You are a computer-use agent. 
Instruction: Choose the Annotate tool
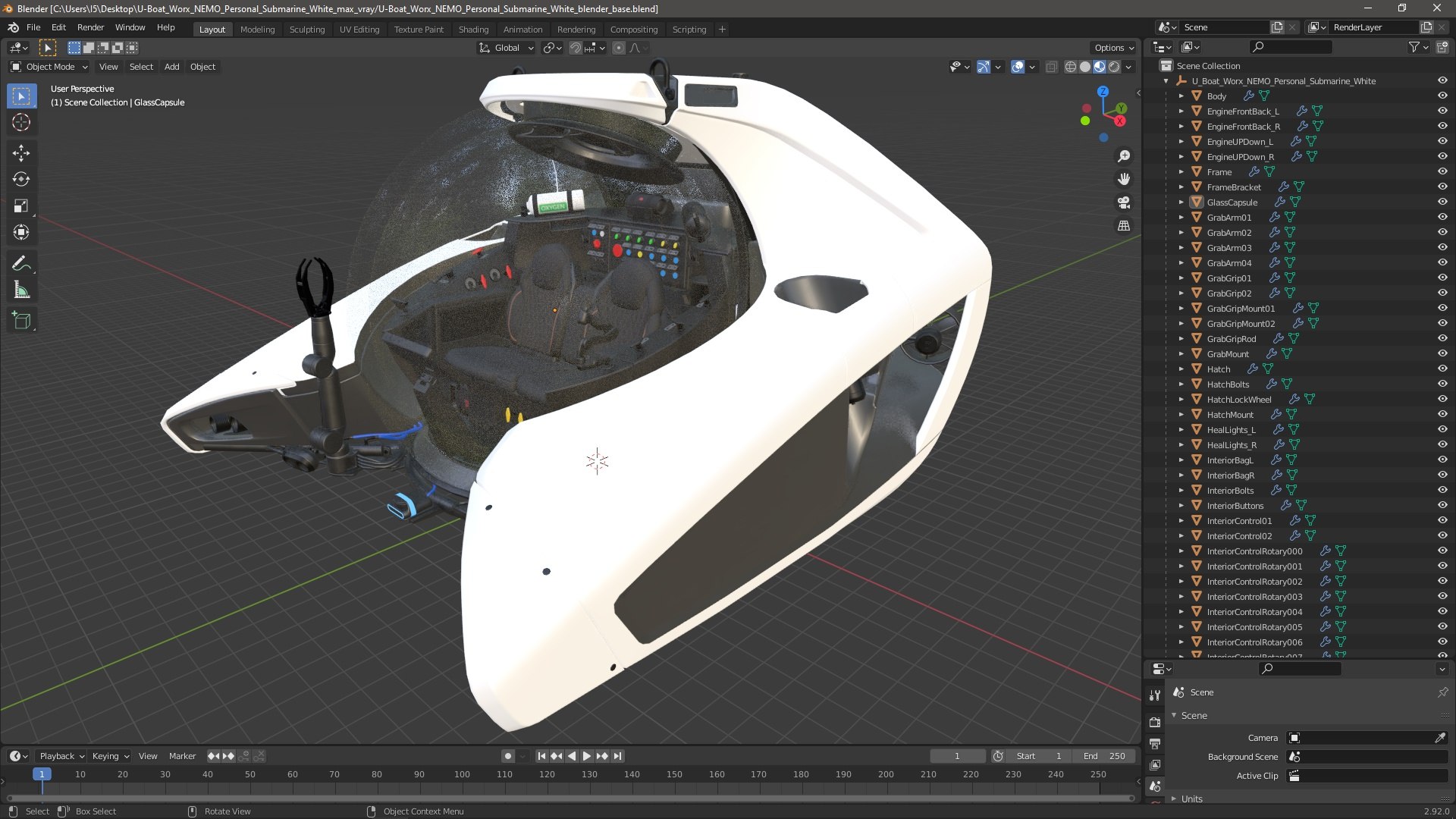click(x=21, y=264)
